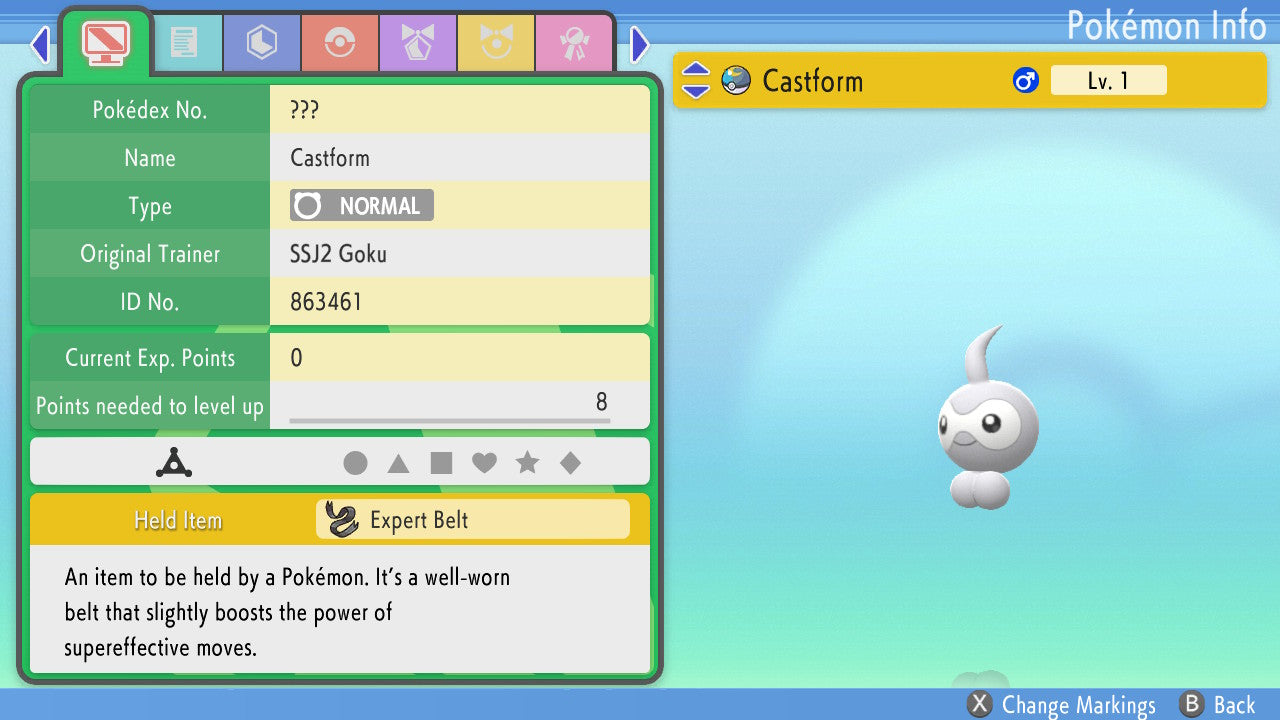Click the experience progress bar
Viewport: 1280px width, 720px height.
coord(449,421)
